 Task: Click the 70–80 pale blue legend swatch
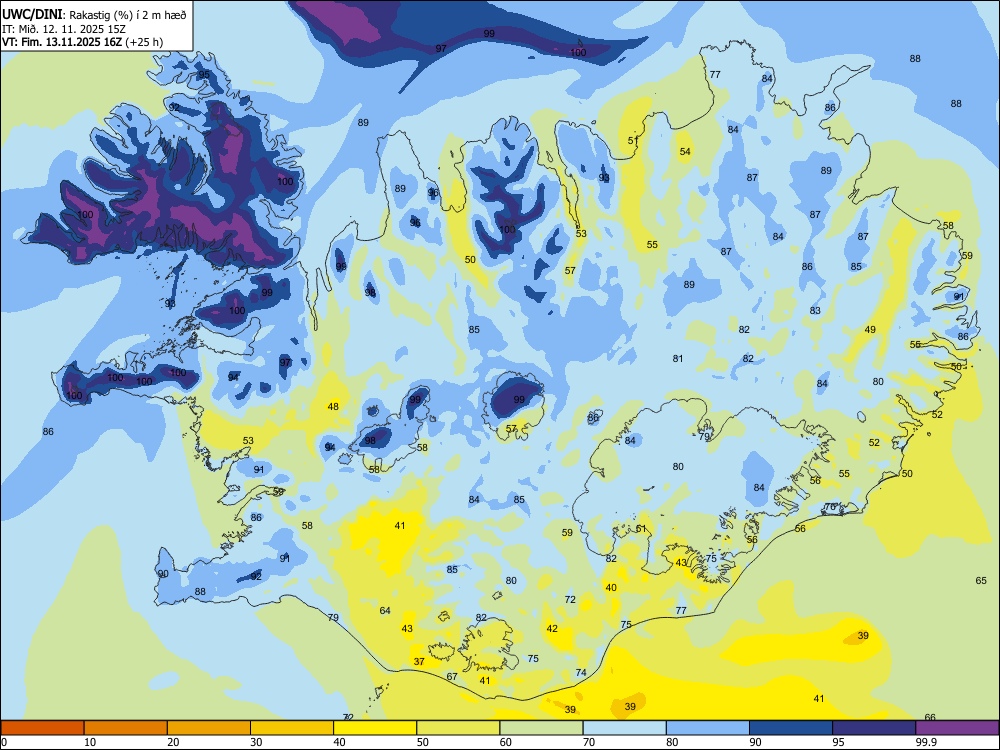625,728
